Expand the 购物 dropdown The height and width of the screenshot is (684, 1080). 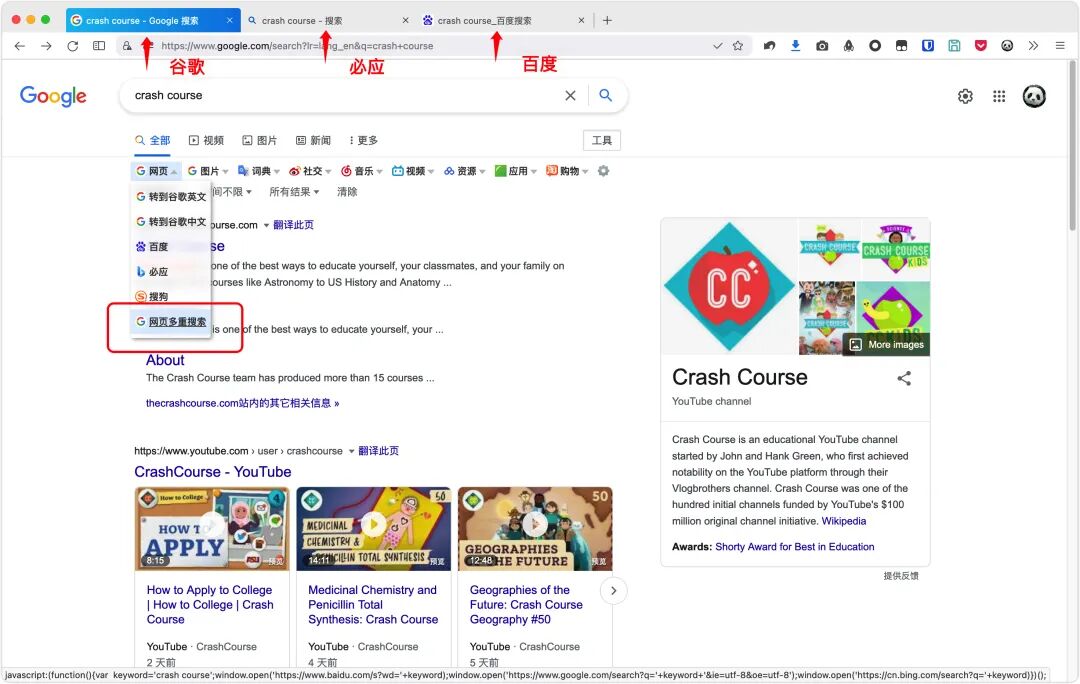(x=568, y=171)
